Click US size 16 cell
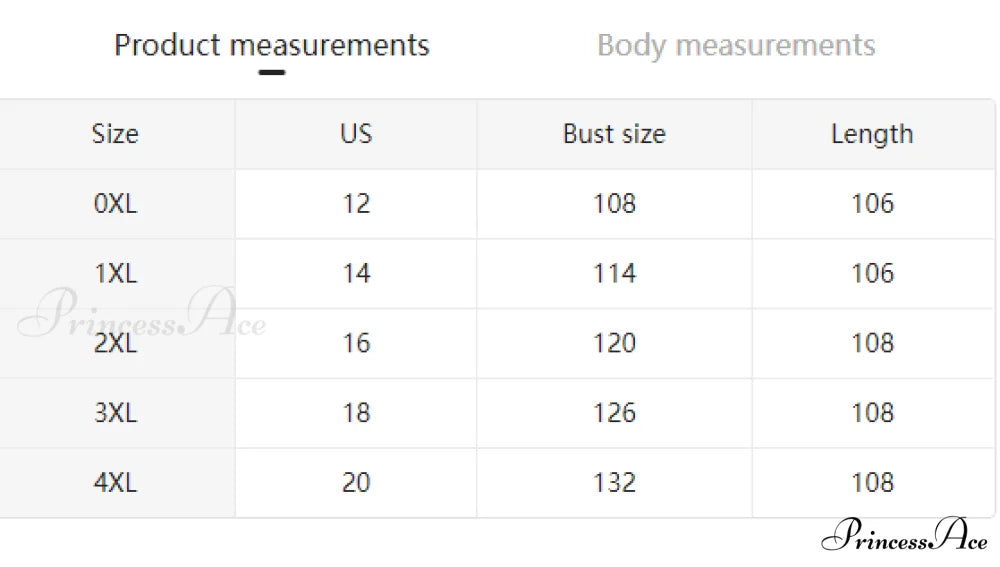 pyautogui.click(x=356, y=343)
